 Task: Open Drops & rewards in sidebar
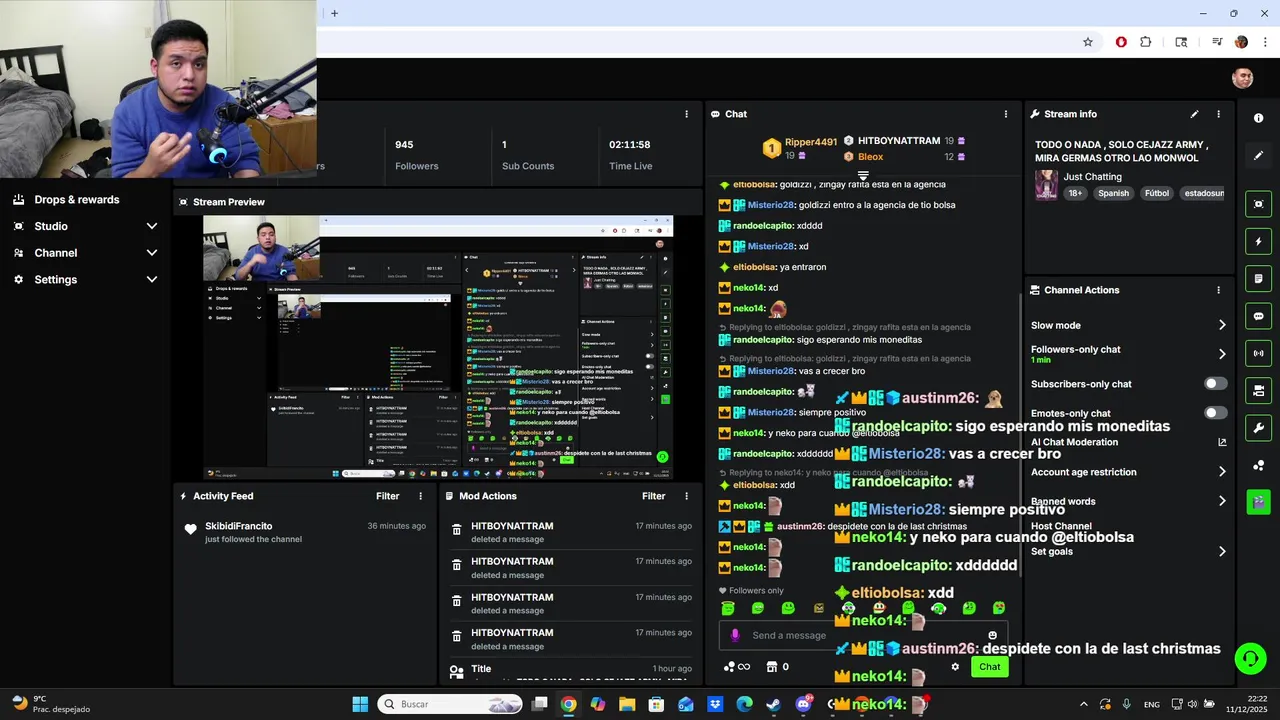pos(76,199)
